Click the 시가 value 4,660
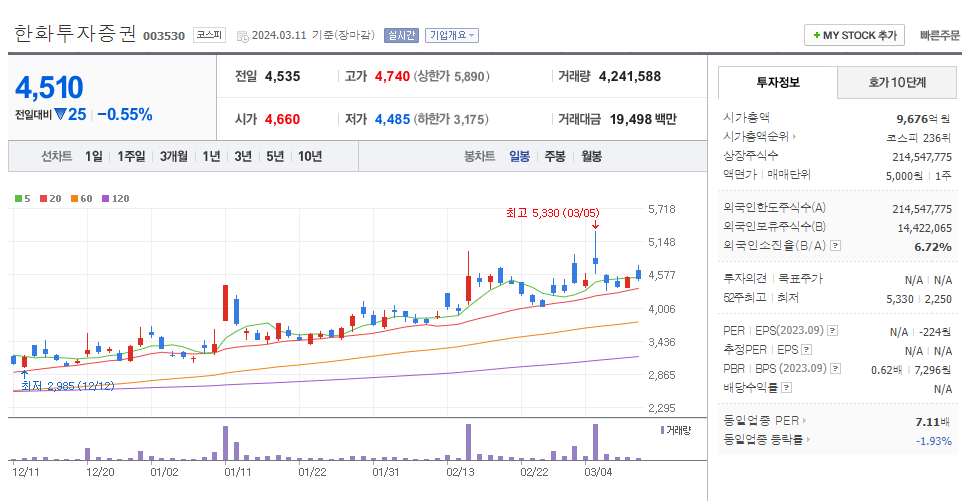 (282, 119)
